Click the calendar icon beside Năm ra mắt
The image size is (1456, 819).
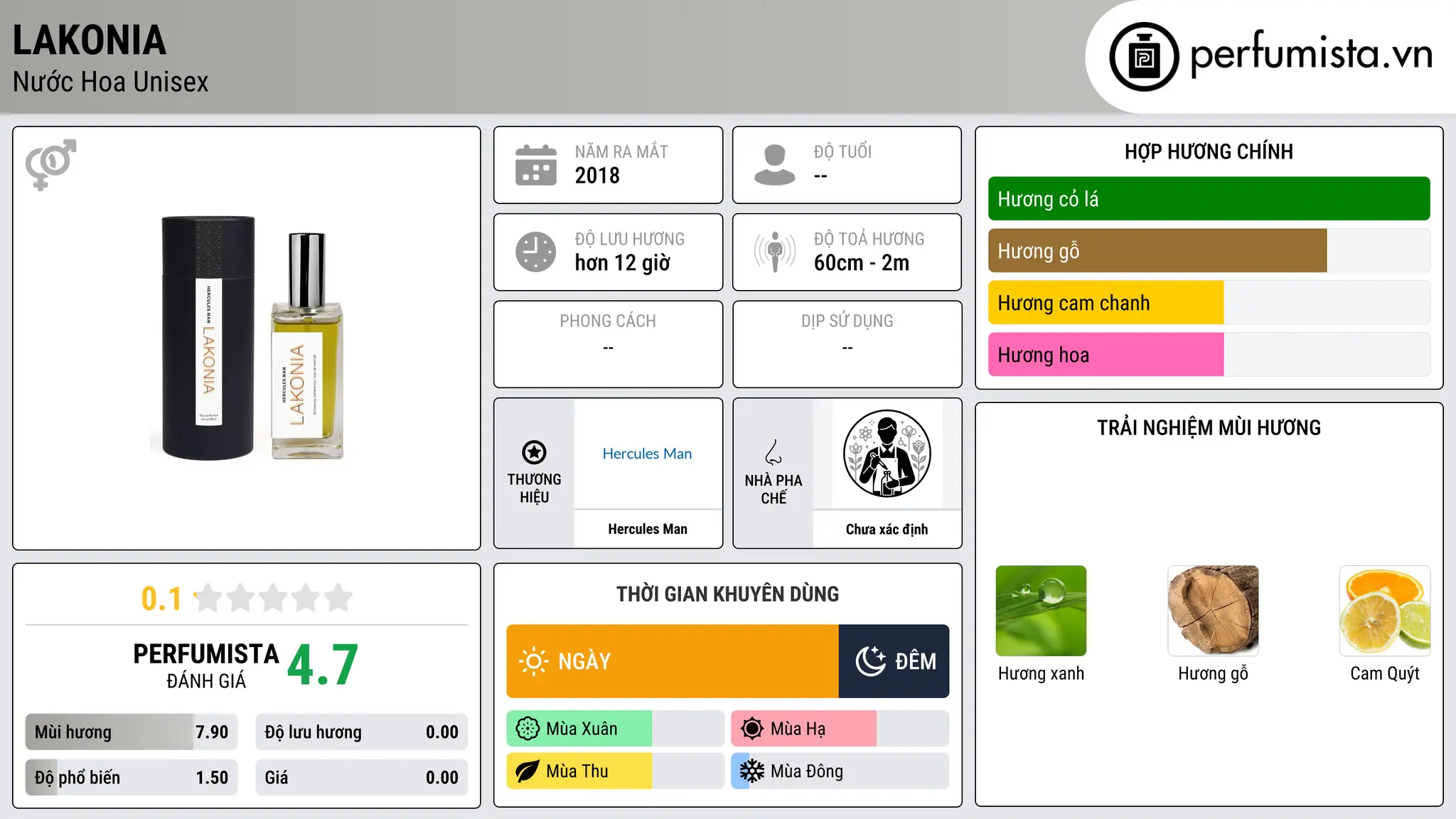point(536,165)
